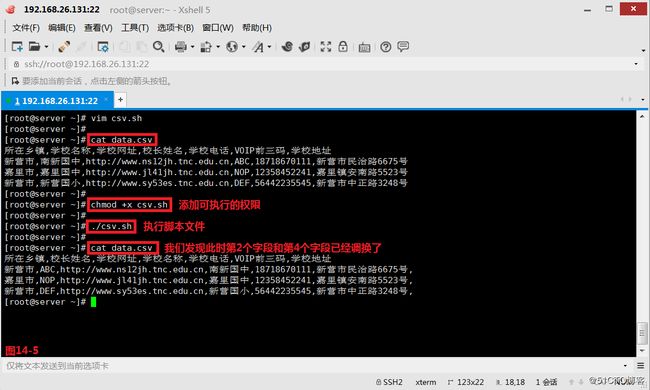Image resolution: width=650 pixels, height=390 pixels.
Task: Click the 1 会话 session count status
Action: tap(546, 382)
